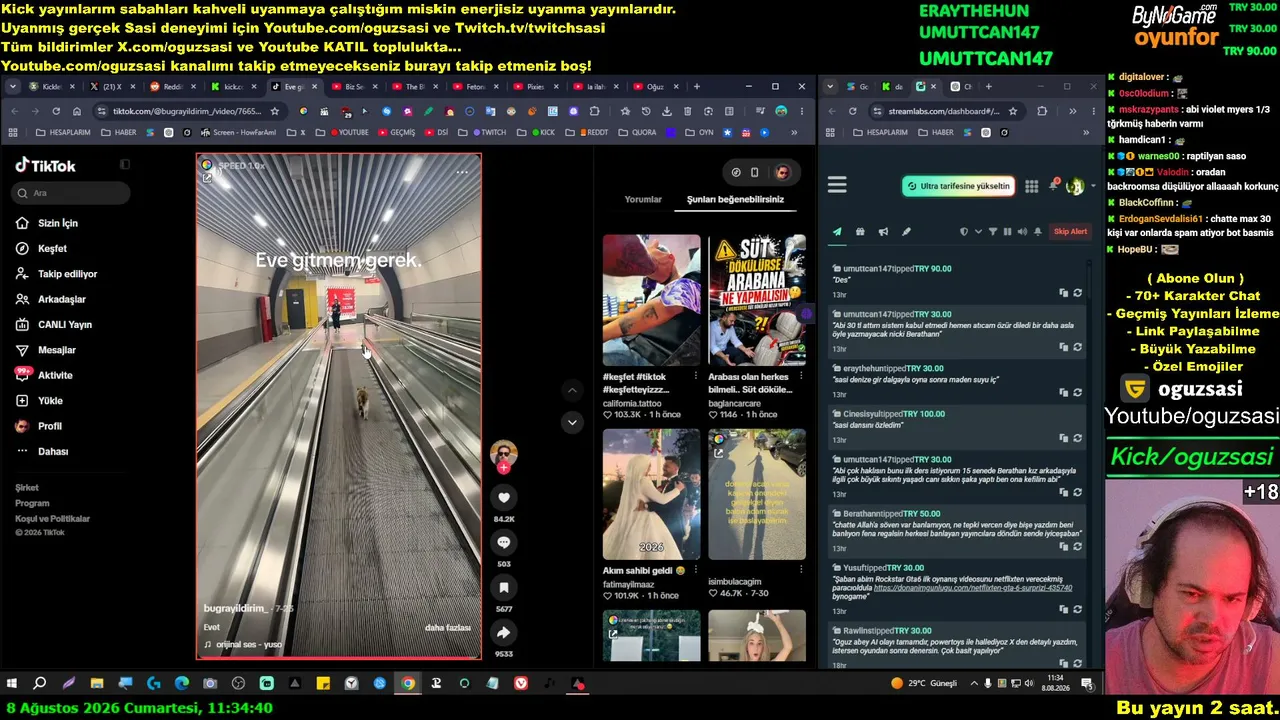Click Koşul ve Politikalar footer link
The height and width of the screenshot is (720, 1280).
coord(52,519)
